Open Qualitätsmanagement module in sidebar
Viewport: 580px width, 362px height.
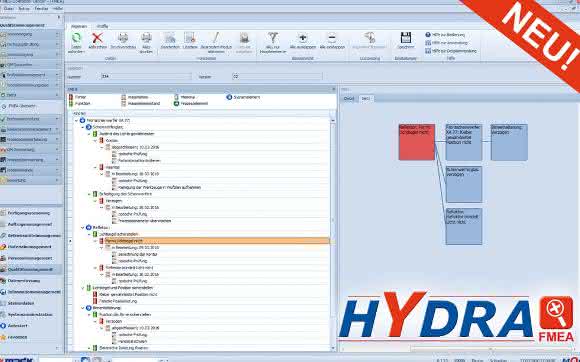(x=30, y=270)
